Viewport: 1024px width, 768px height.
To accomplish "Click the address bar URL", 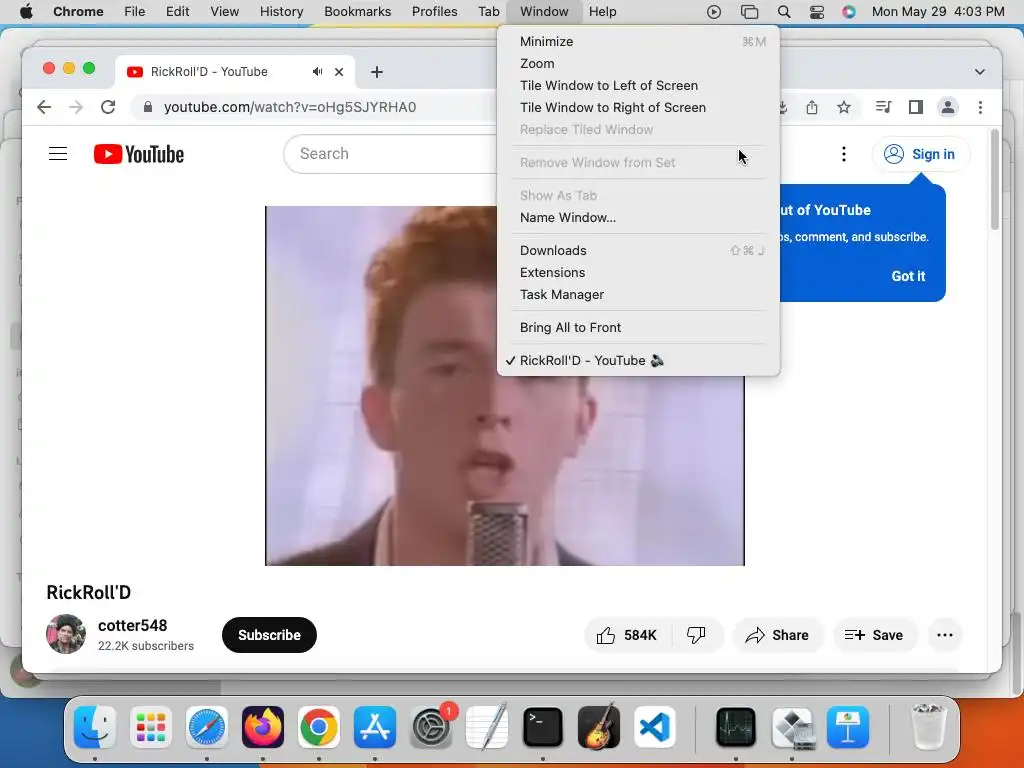I will pyautogui.click(x=290, y=107).
